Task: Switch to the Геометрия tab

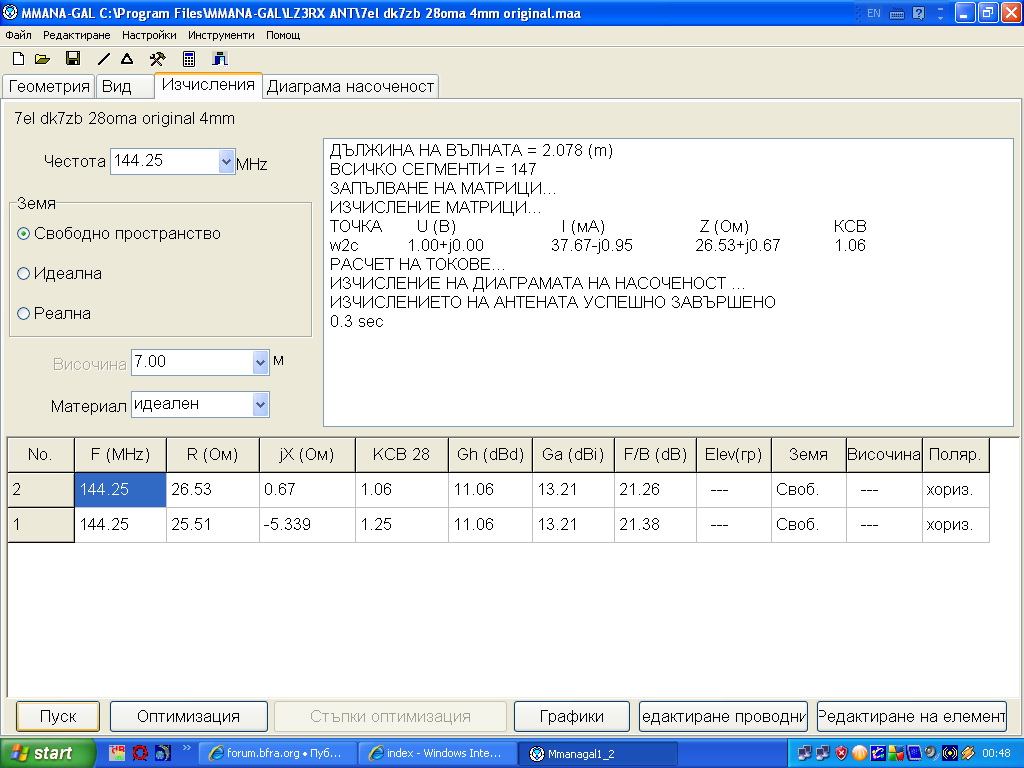Action: coord(49,87)
